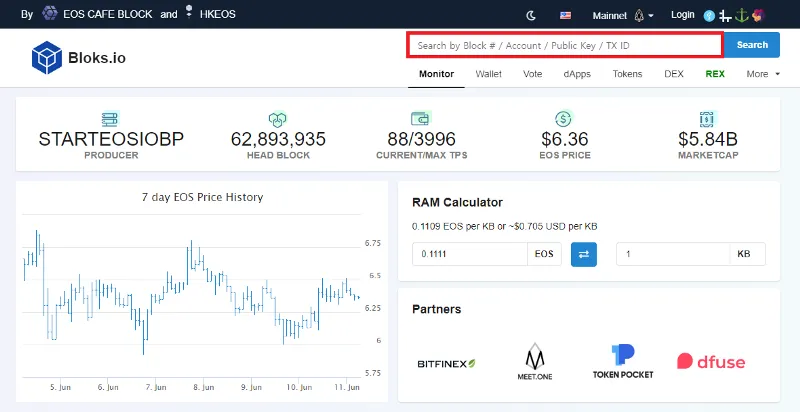Open the Bitfinex partner logo
This screenshot has width=800, height=412.
[446, 364]
